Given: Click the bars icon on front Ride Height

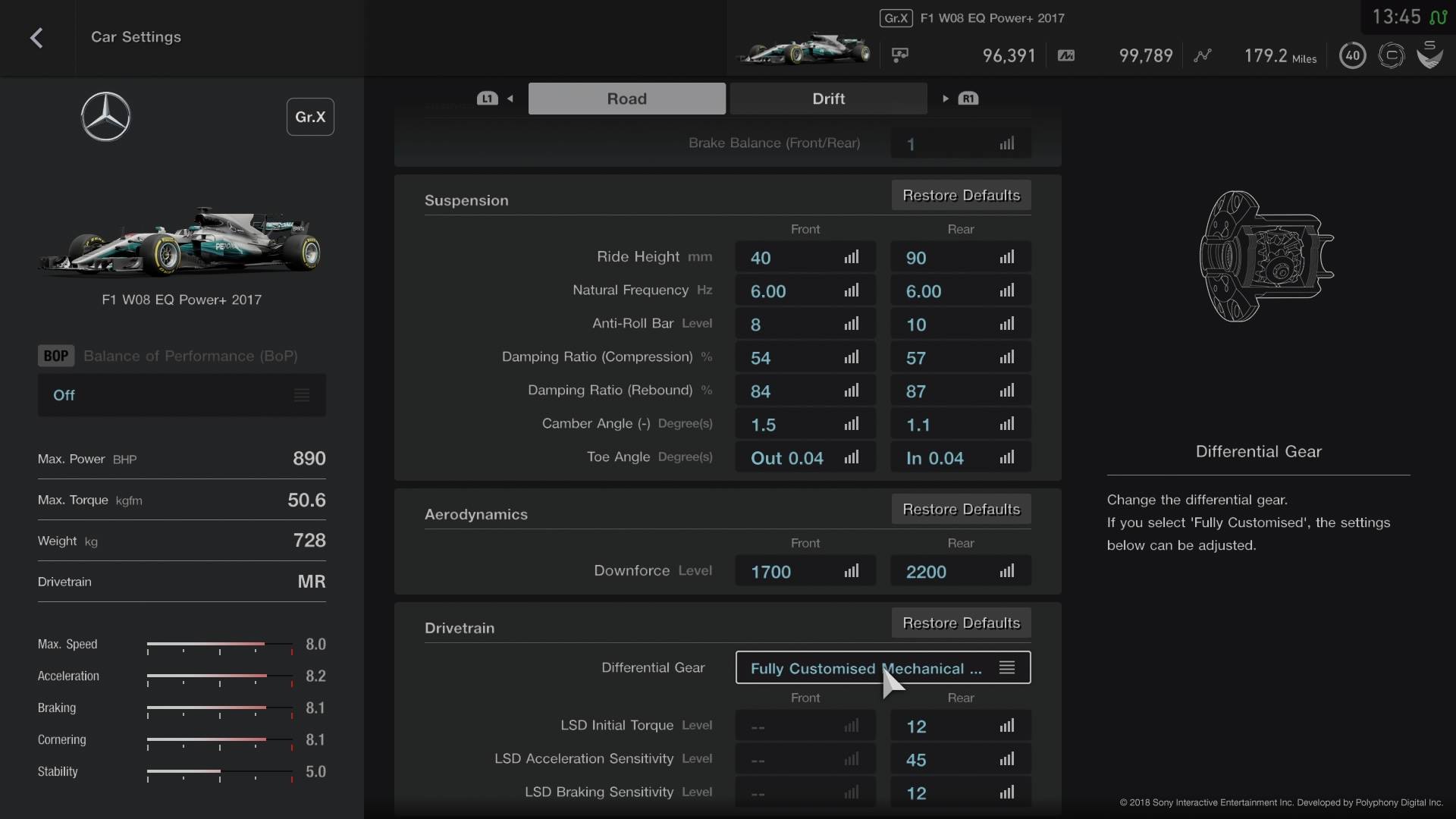Looking at the screenshot, I should click(852, 257).
